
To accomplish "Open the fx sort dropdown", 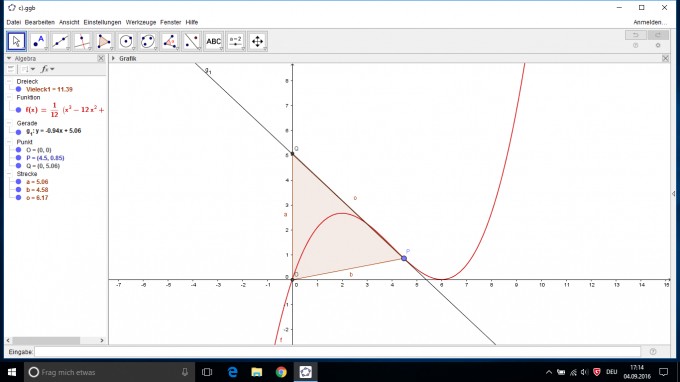I will (47, 69).
